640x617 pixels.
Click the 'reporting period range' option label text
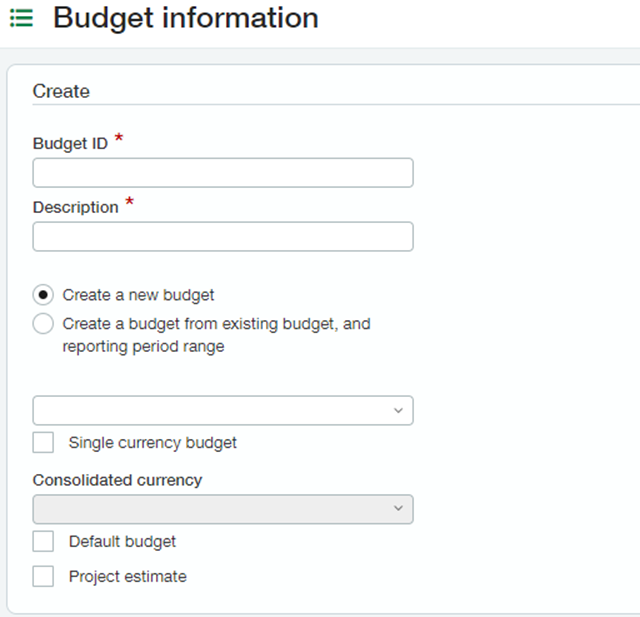[143, 346]
